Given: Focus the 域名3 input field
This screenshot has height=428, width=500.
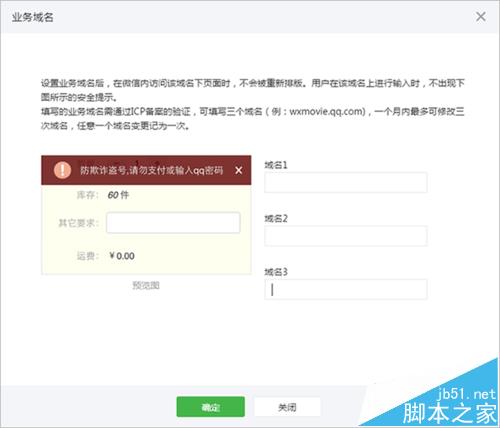Looking at the screenshot, I should click(346, 289).
